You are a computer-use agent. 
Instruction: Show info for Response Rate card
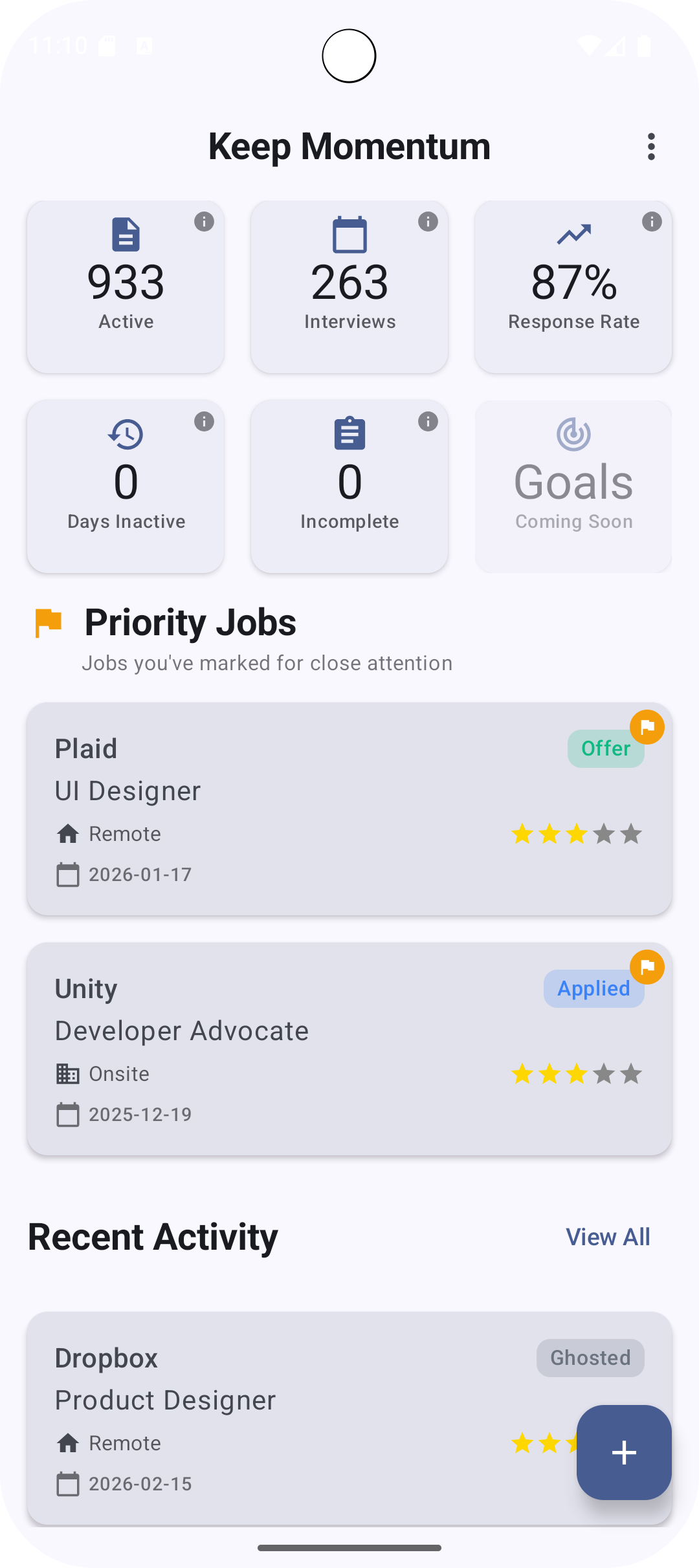point(652,222)
